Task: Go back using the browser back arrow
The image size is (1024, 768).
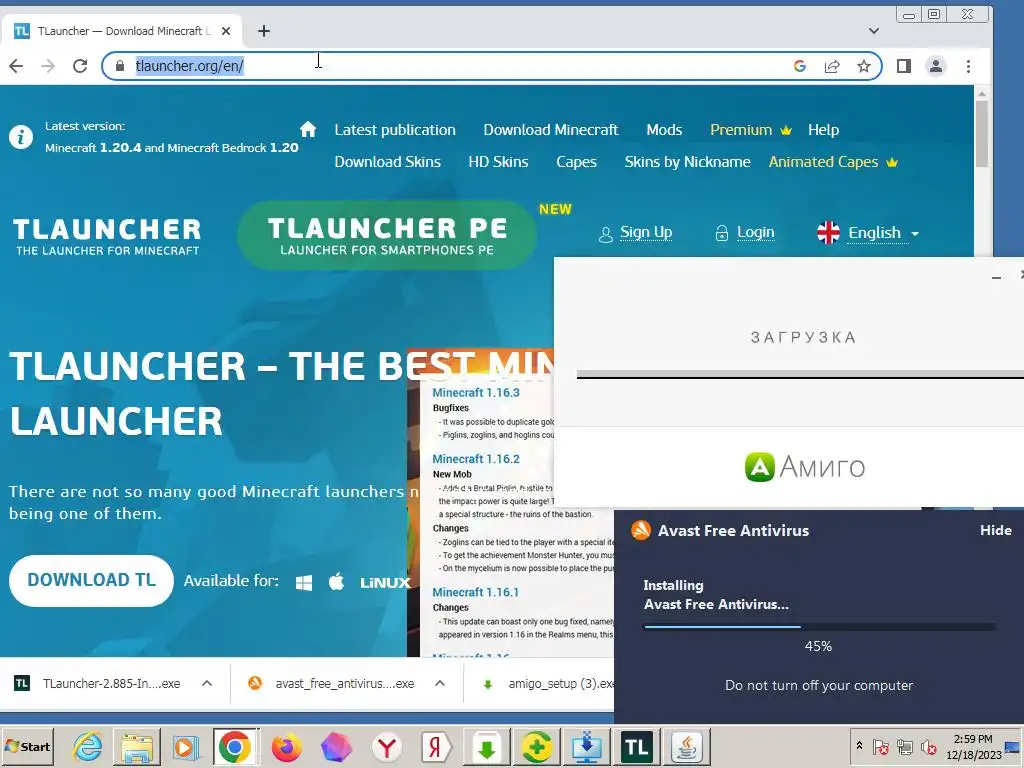Action: tap(16, 66)
